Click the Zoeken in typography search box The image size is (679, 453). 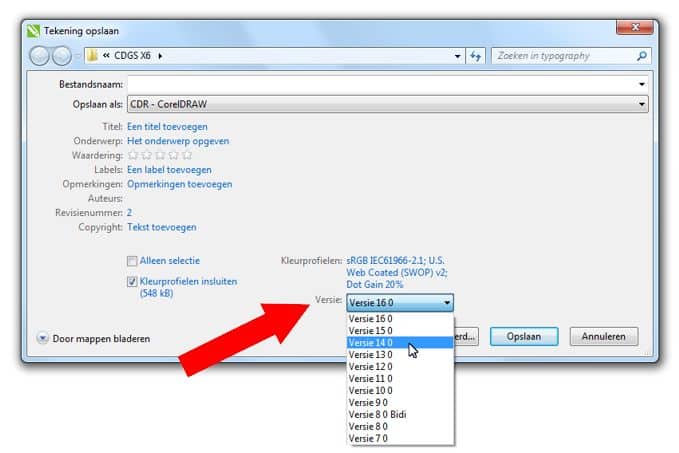pyautogui.click(x=563, y=56)
